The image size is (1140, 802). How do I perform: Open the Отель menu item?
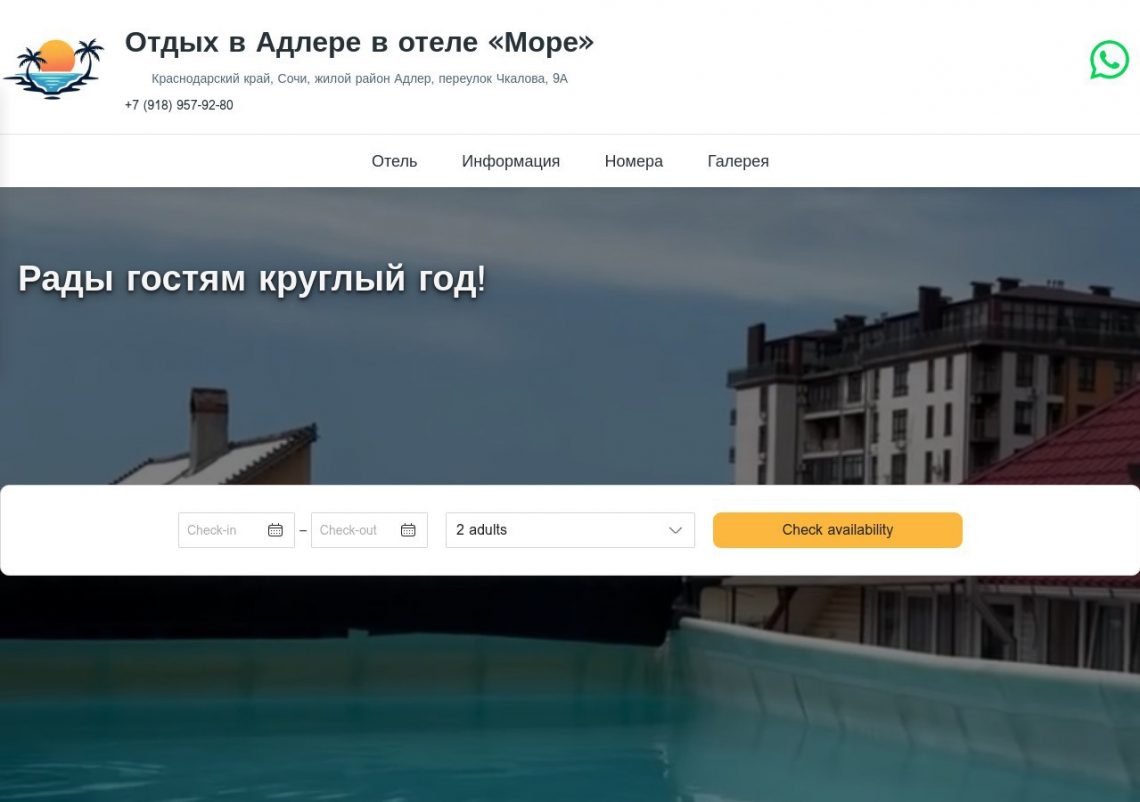click(x=394, y=161)
